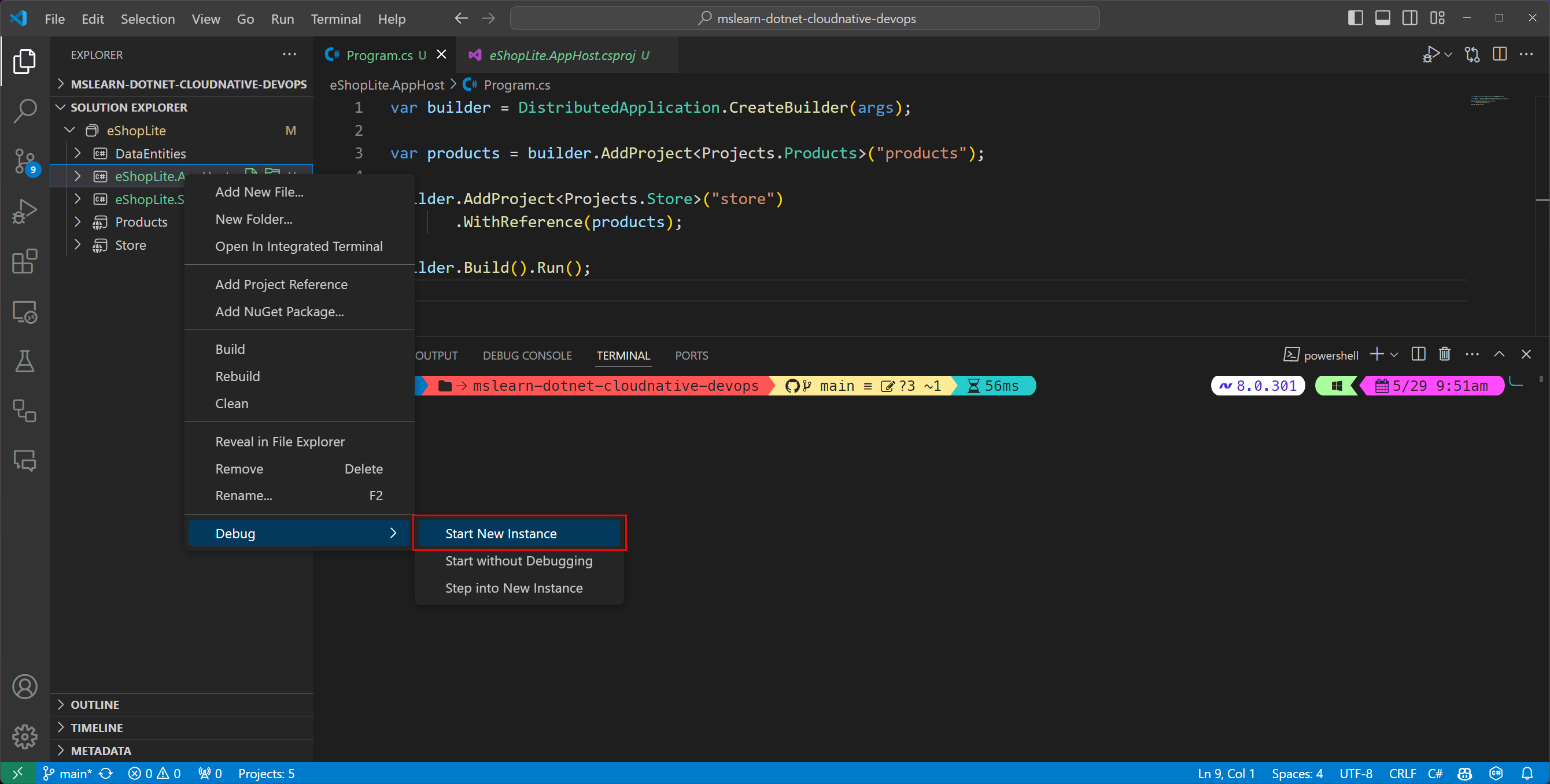
Task: Open editor More Actions ellipsis
Action: pos(1526,54)
